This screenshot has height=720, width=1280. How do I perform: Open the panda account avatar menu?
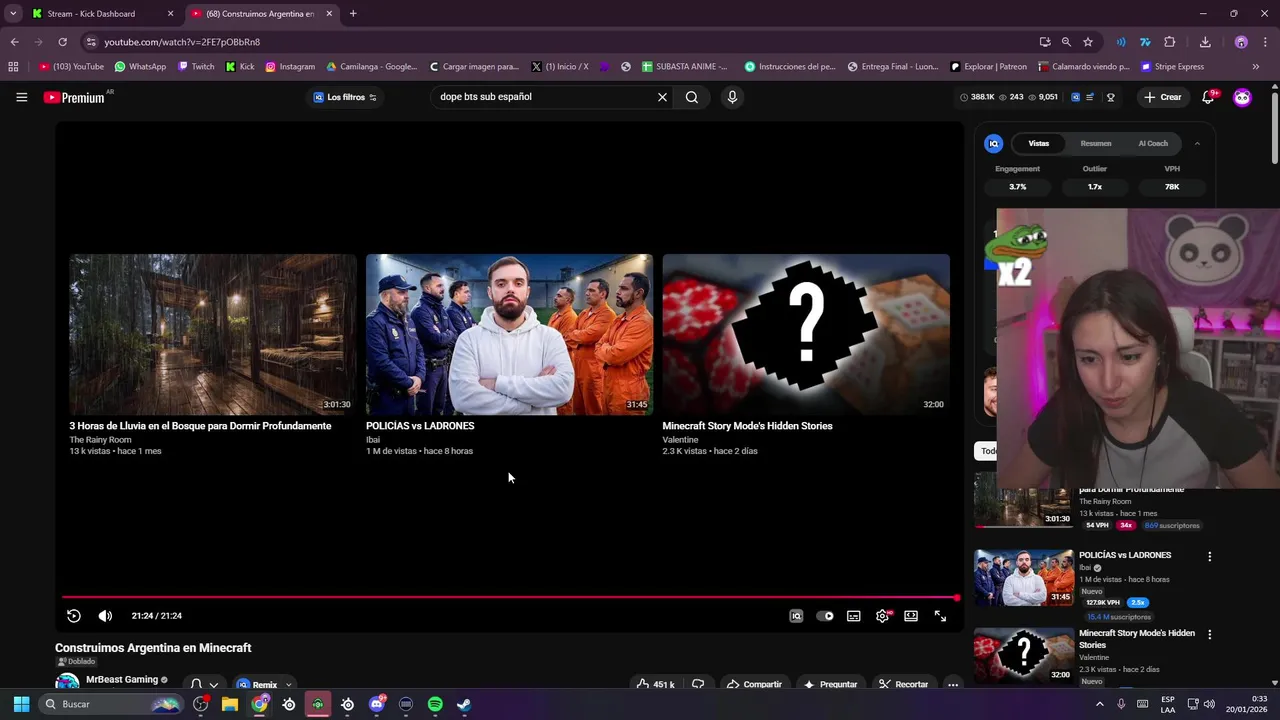click(1242, 97)
